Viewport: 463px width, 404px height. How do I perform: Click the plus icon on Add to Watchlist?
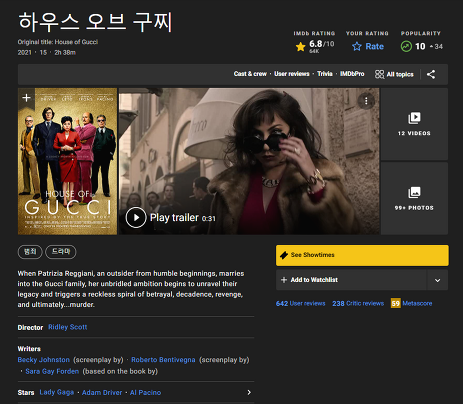(x=284, y=280)
